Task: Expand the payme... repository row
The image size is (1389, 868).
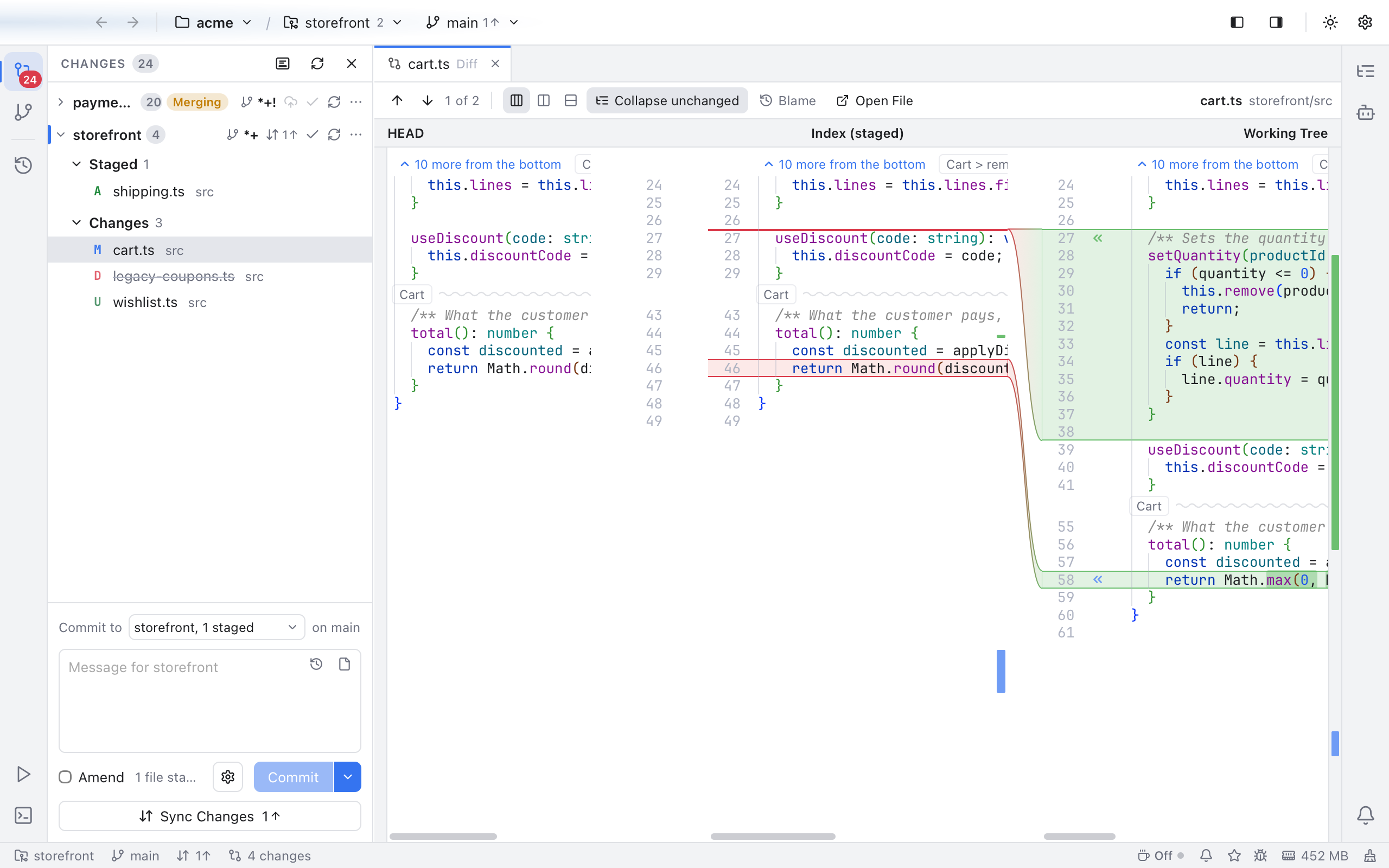Action: (x=61, y=102)
